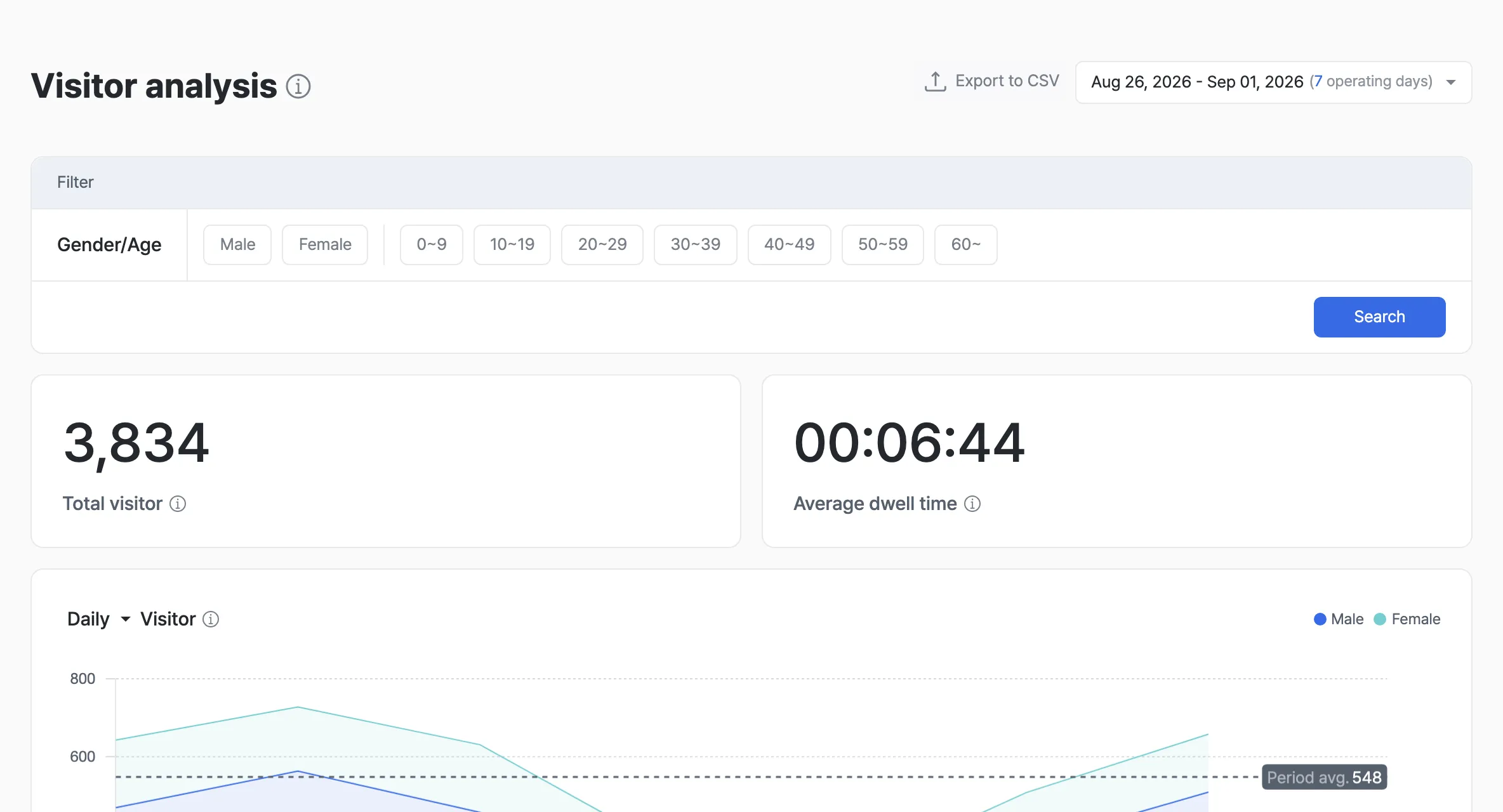
Task: Click the 3,834 total visitor value
Action: (x=136, y=444)
